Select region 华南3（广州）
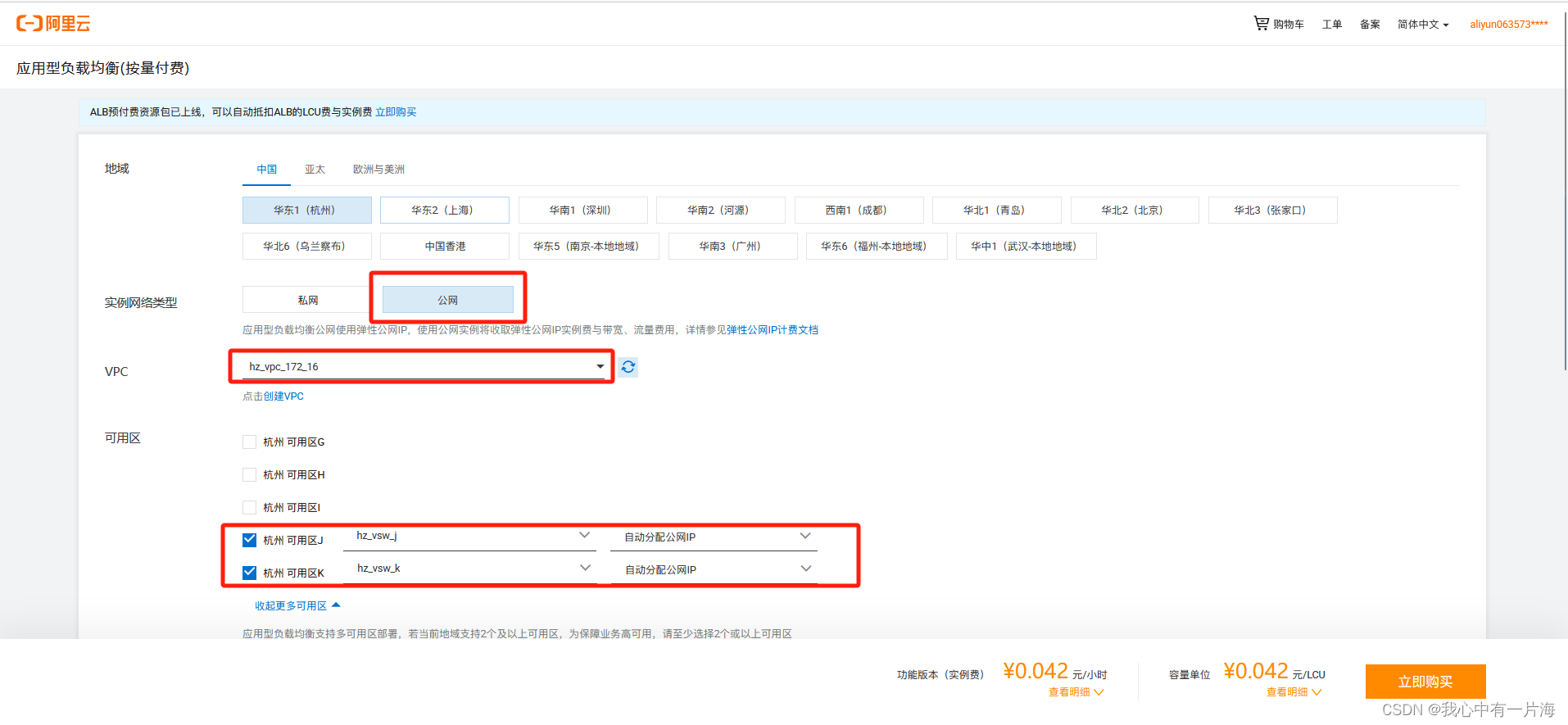 pyautogui.click(x=733, y=247)
